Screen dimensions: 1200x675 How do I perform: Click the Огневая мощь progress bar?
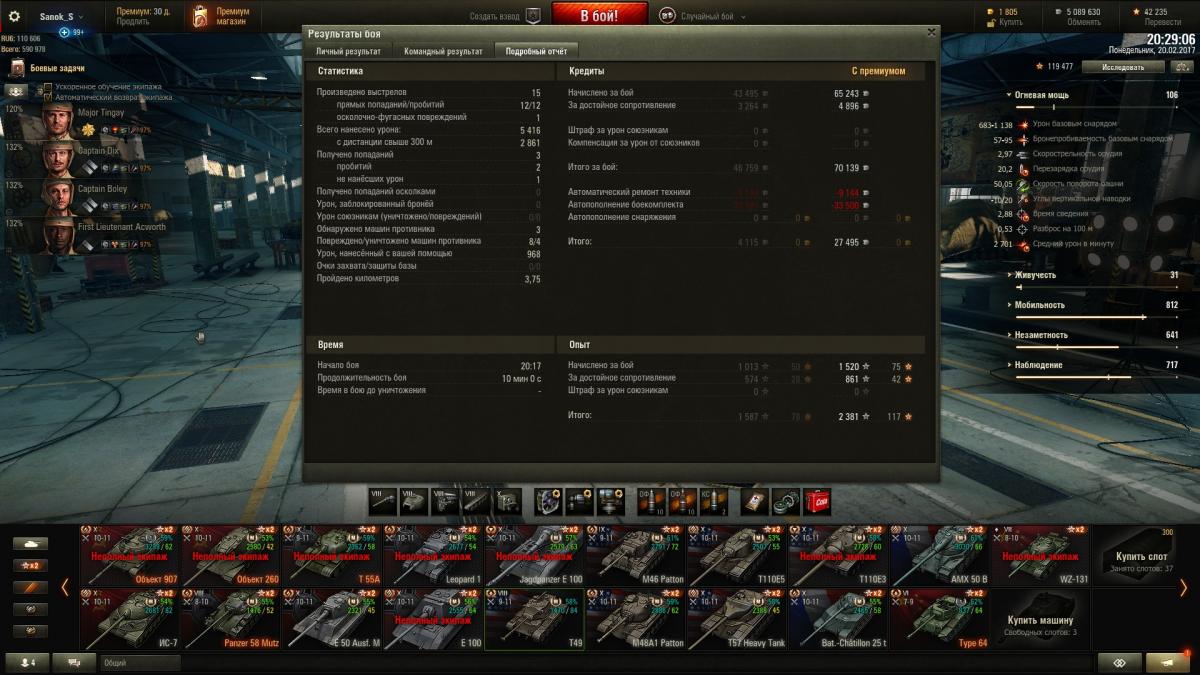click(x=1097, y=107)
